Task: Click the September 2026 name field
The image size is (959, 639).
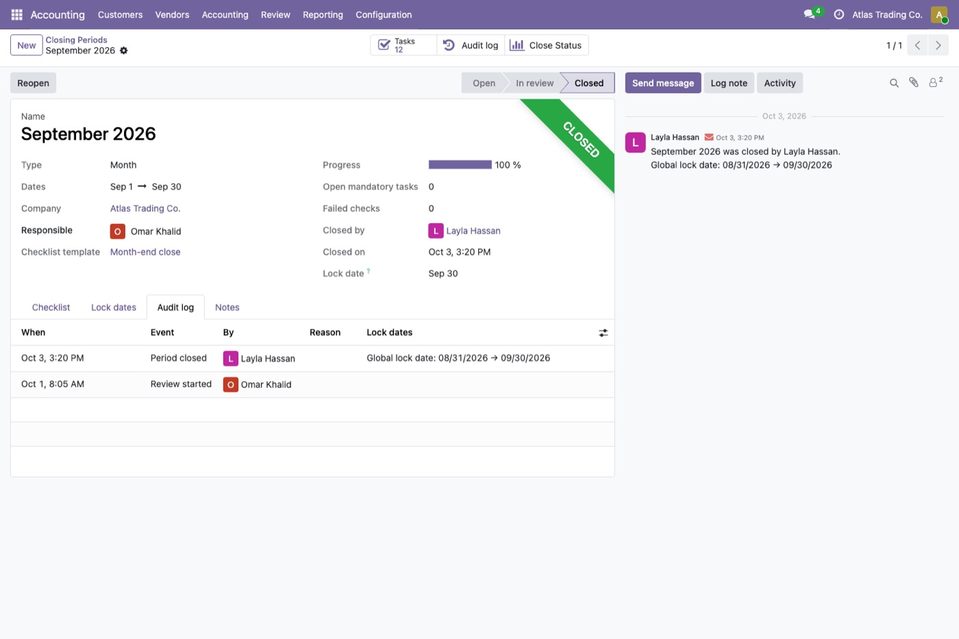Action: pyautogui.click(x=88, y=134)
